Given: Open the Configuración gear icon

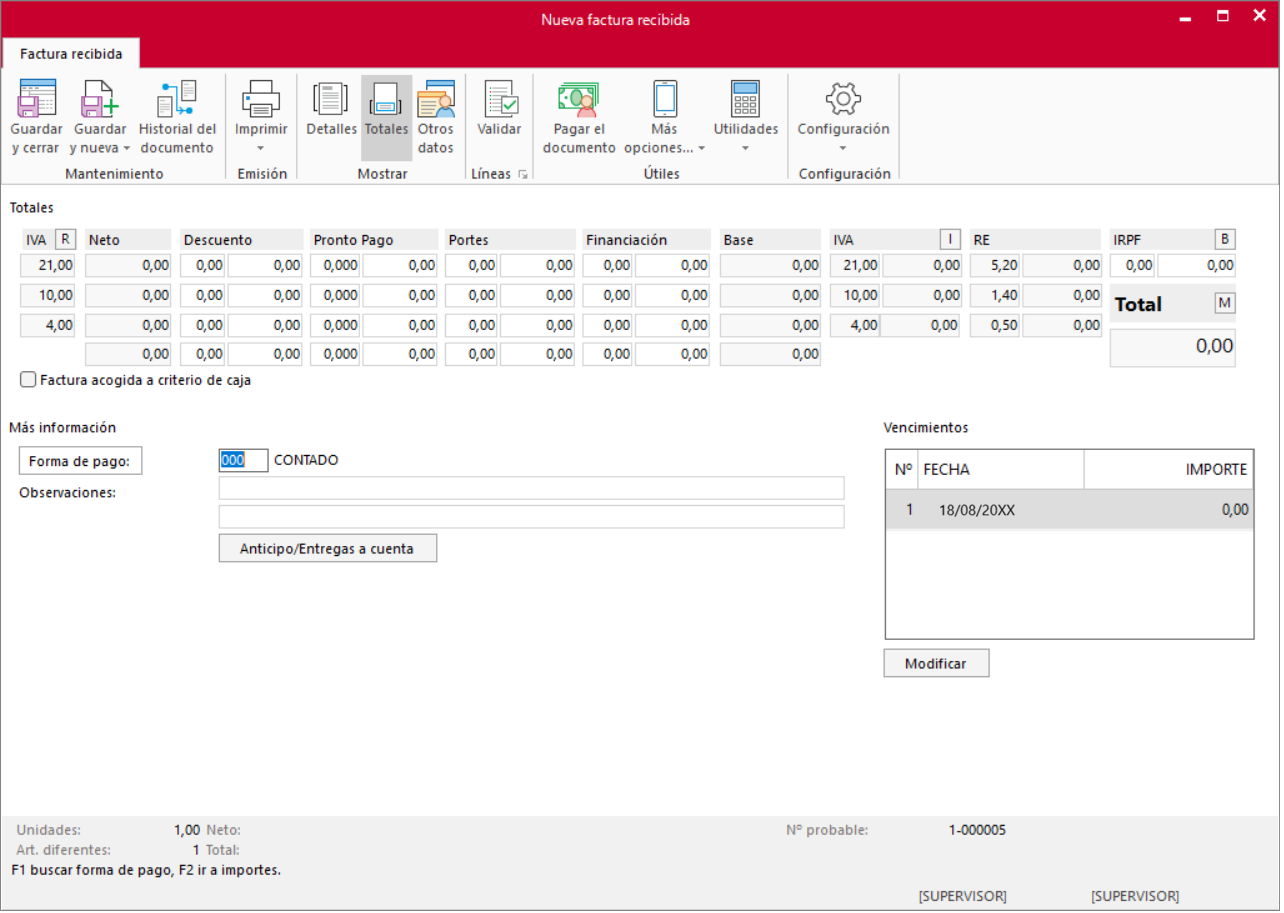Looking at the screenshot, I should [843, 98].
